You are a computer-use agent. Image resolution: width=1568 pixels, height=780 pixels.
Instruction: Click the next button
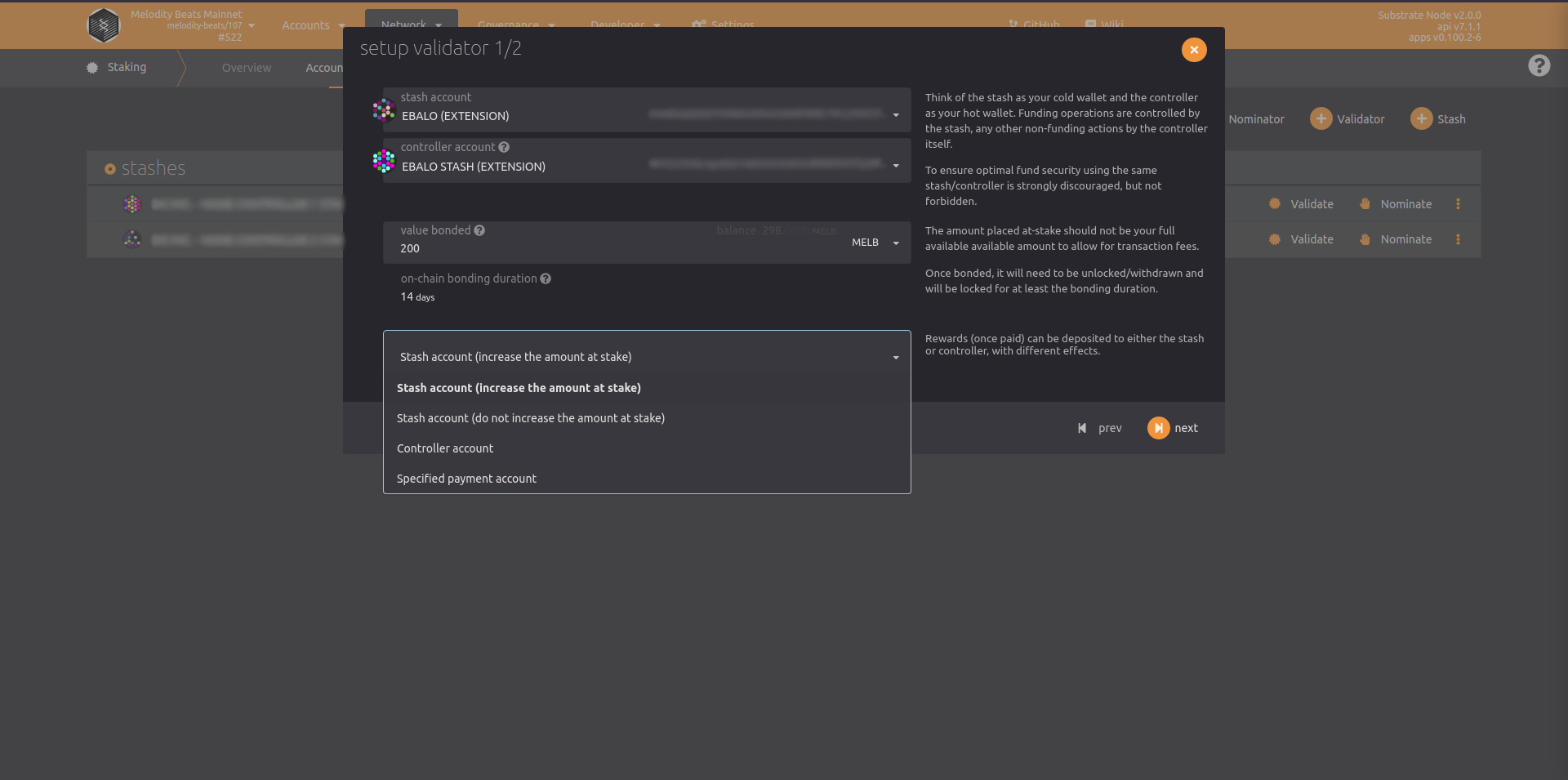pos(1173,428)
